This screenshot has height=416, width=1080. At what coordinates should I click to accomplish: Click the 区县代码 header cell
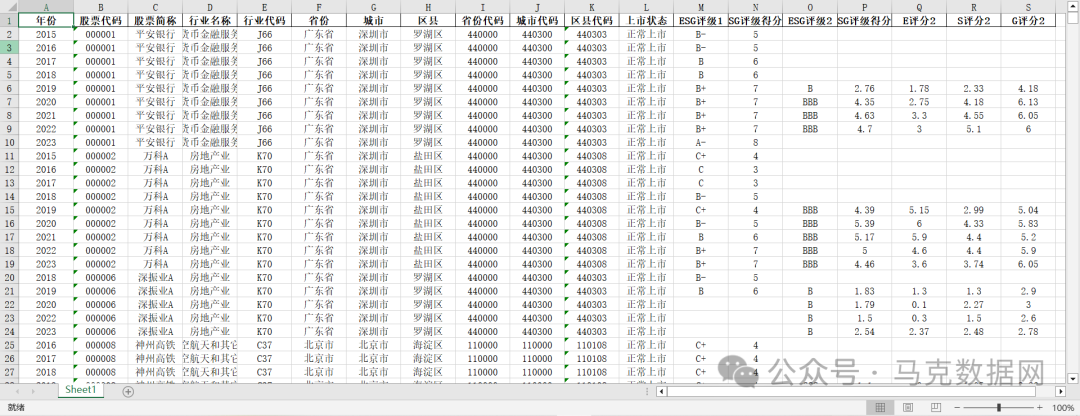click(591, 21)
